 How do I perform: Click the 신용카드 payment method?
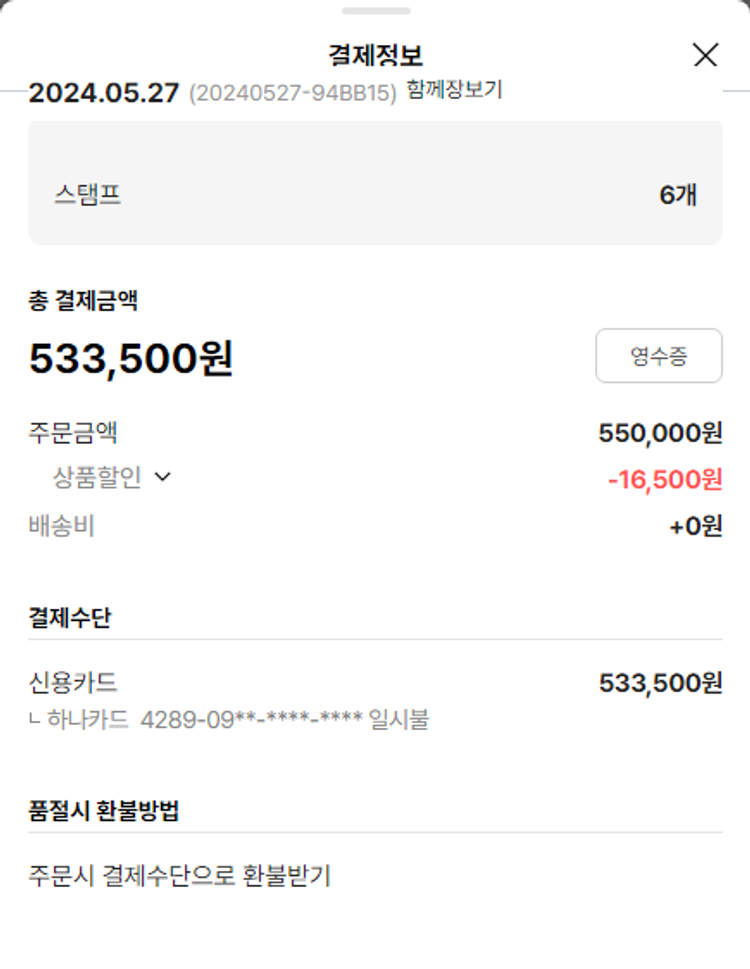(x=73, y=683)
